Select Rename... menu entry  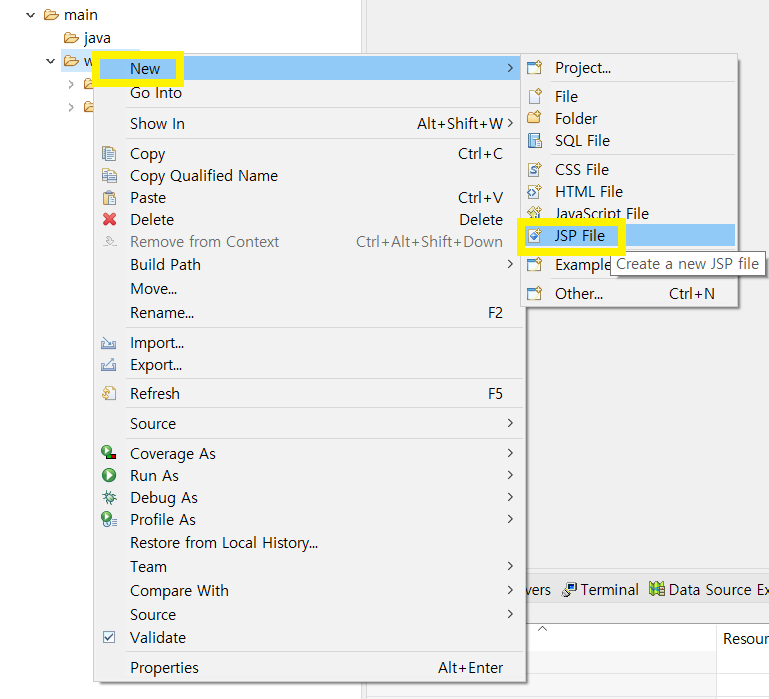(308, 312)
